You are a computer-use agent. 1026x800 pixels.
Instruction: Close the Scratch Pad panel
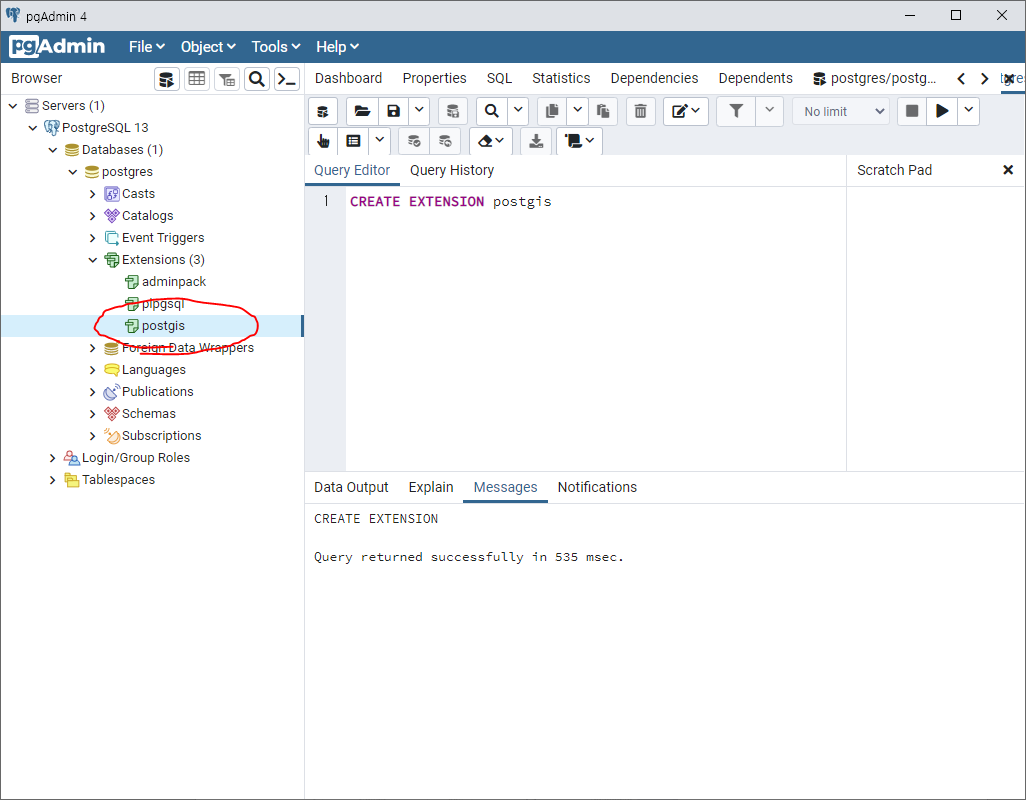coord(1008,170)
